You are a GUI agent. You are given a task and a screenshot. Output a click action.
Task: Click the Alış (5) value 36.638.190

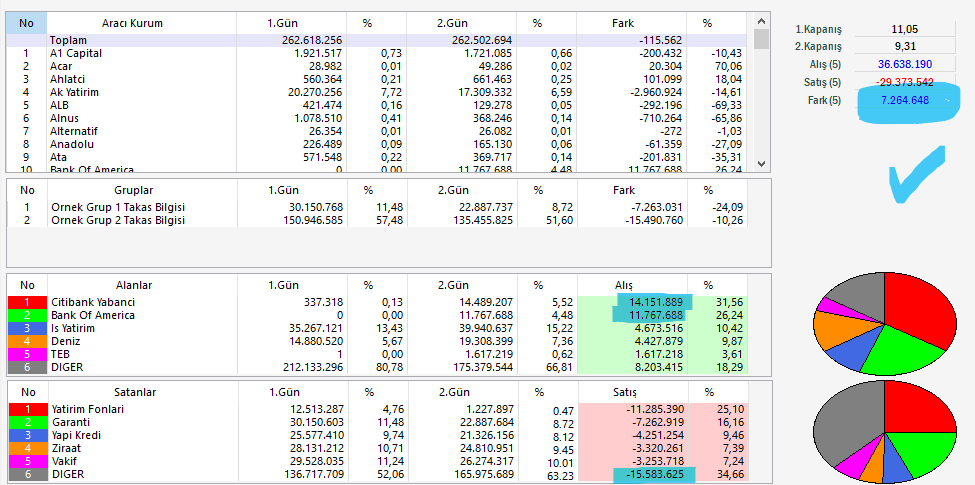905,64
